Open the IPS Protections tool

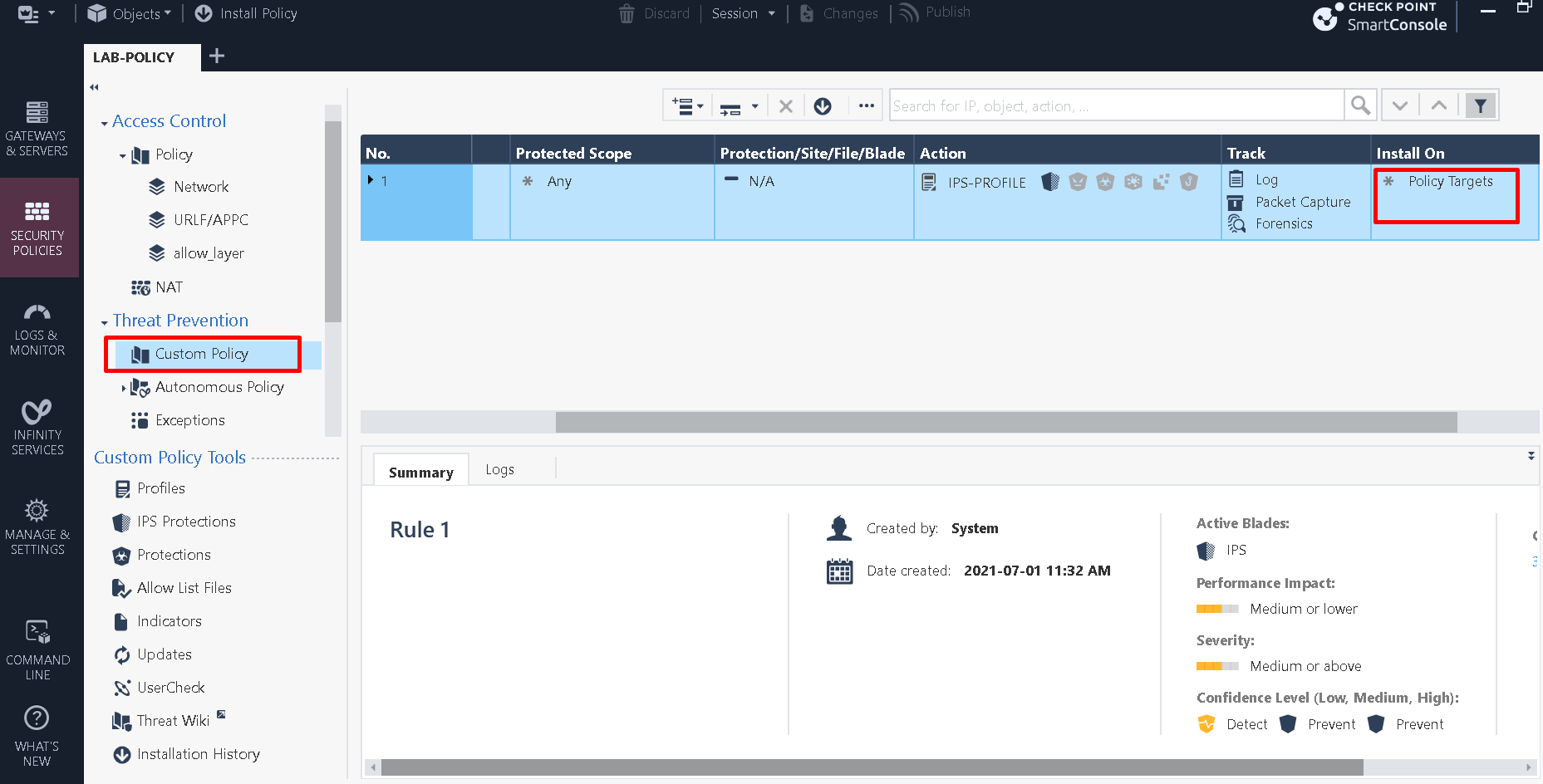click(184, 522)
